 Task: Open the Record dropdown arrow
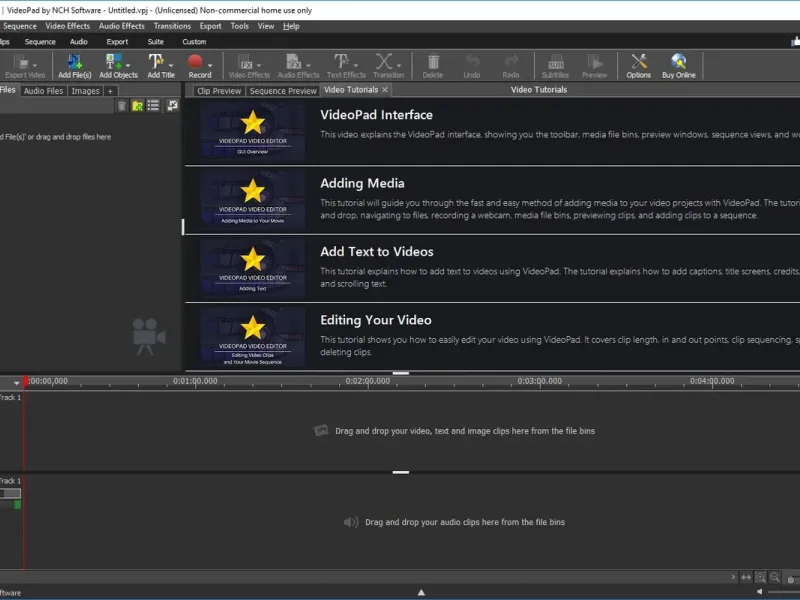tap(210, 65)
